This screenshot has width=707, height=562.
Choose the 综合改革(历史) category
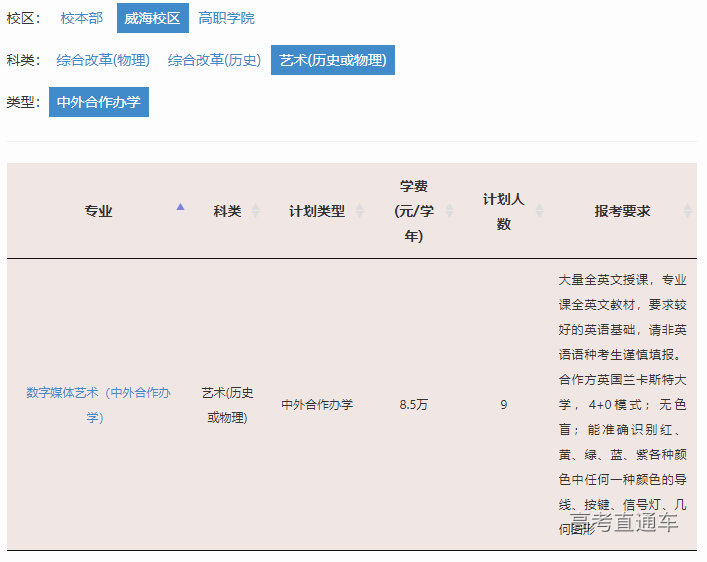pos(214,60)
